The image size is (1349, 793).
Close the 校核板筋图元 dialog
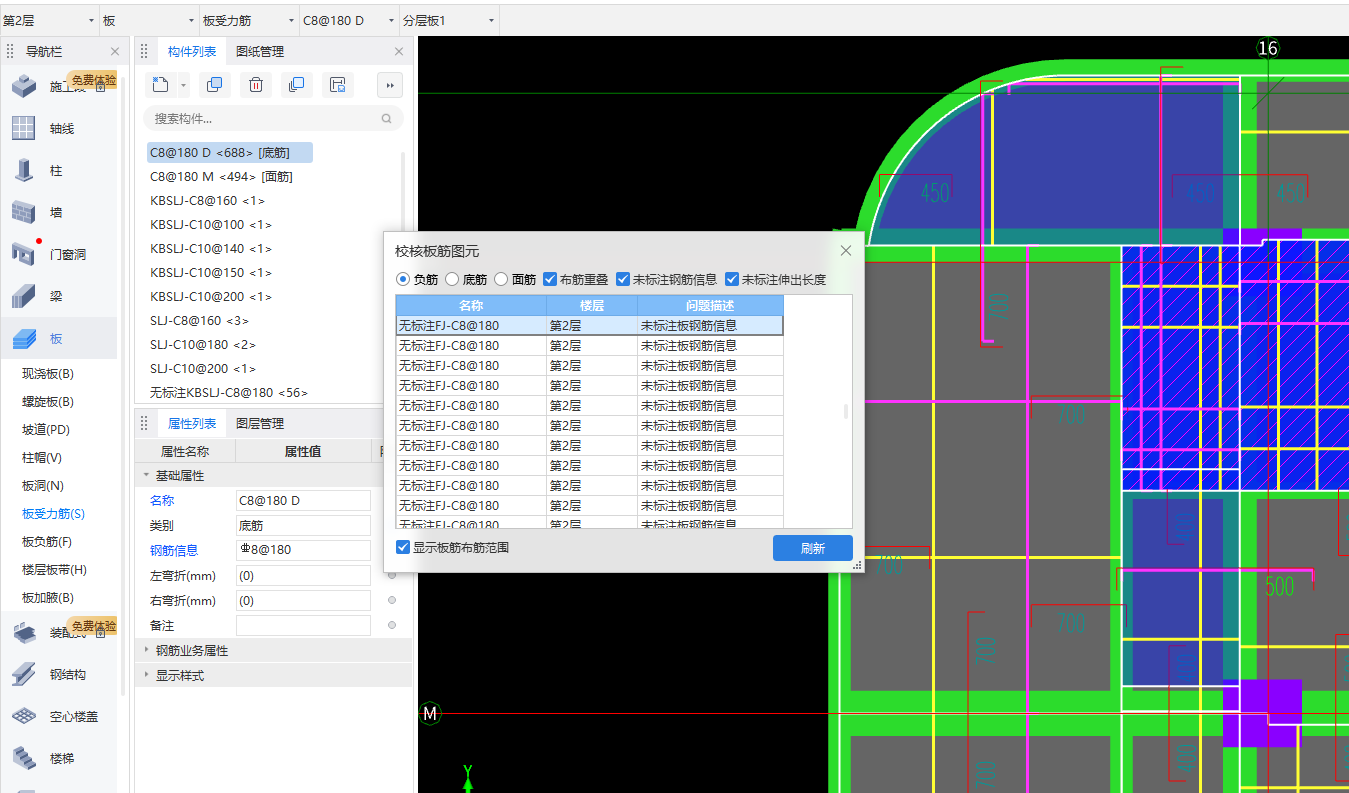click(846, 250)
